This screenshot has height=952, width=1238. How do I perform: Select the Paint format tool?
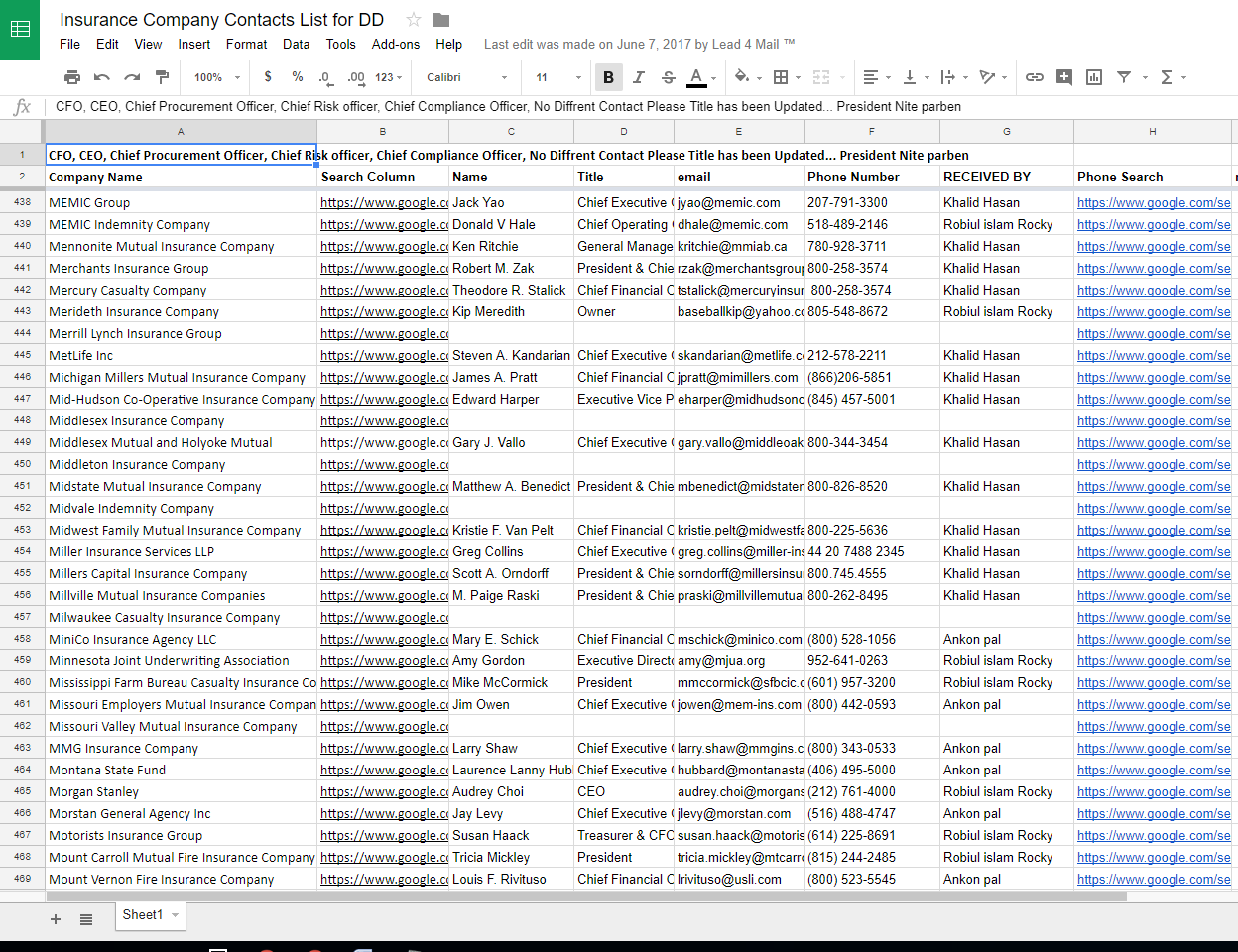163,77
